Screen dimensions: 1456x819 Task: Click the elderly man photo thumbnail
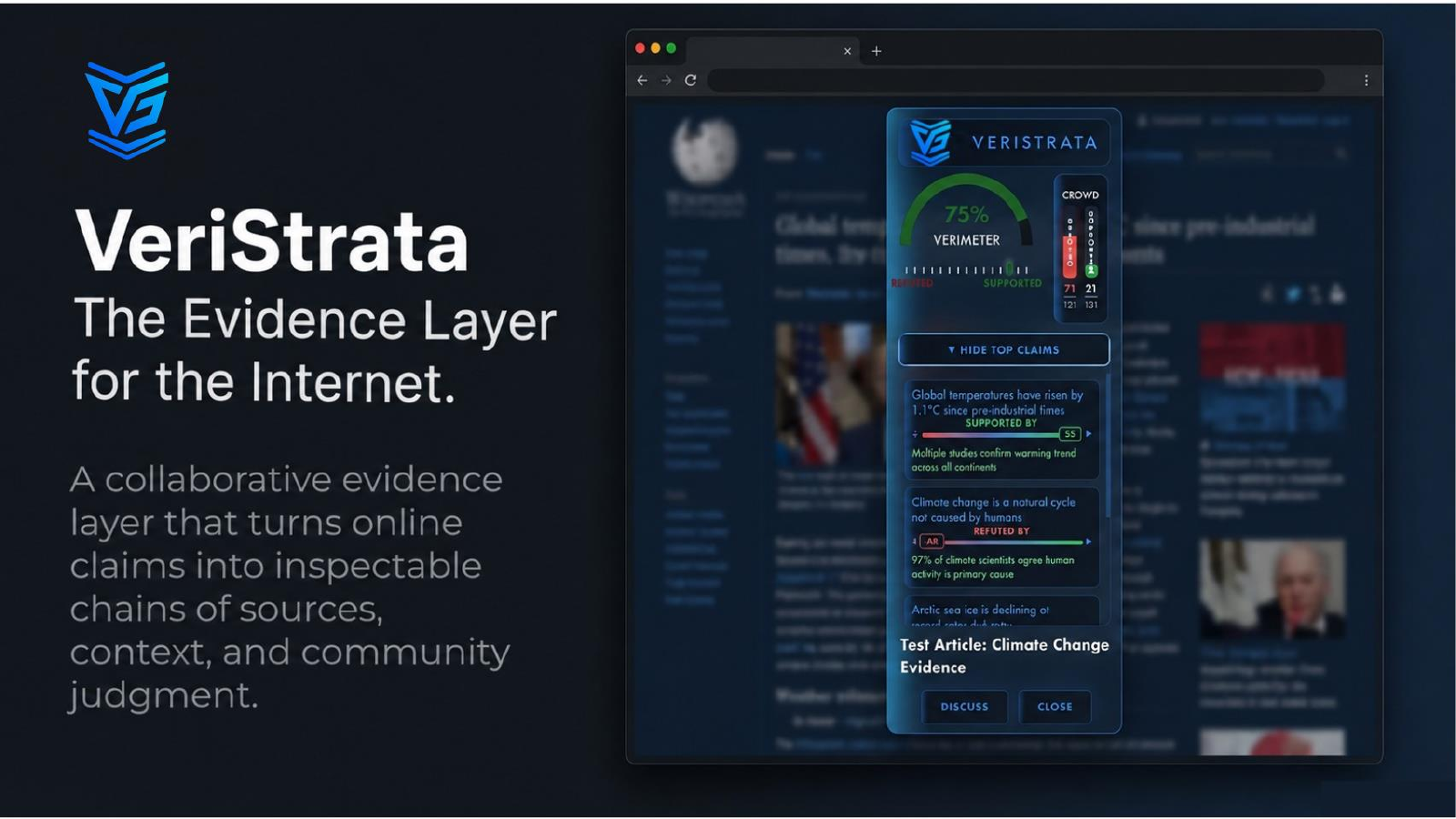pyautogui.click(x=1271, y=589)
